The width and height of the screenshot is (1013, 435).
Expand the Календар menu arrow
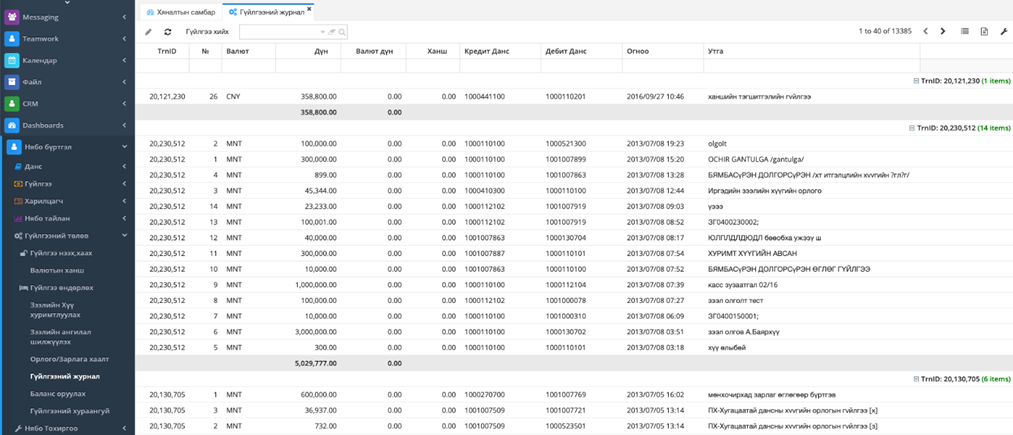pos(124,61)
